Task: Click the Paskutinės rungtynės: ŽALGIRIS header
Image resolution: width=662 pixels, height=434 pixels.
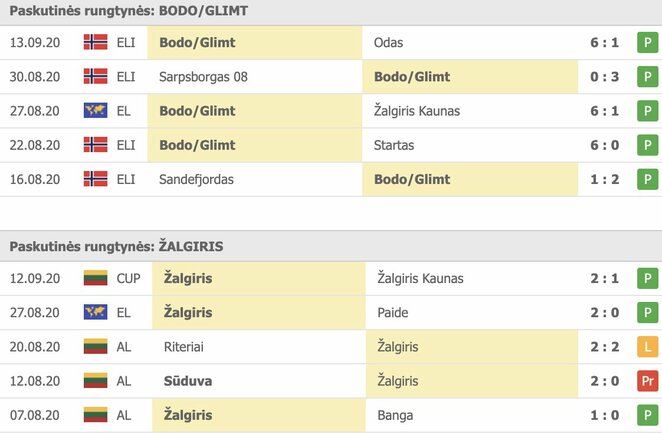Action: [x=116, y=246]
